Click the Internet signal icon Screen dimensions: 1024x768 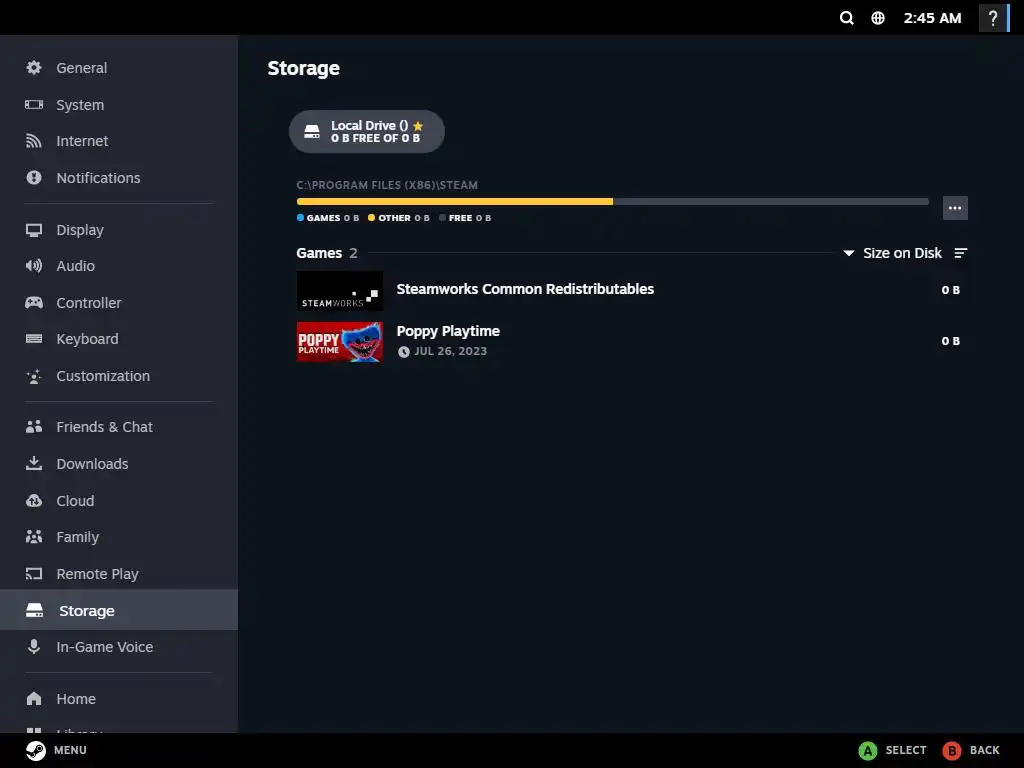[x=34, y=141]
